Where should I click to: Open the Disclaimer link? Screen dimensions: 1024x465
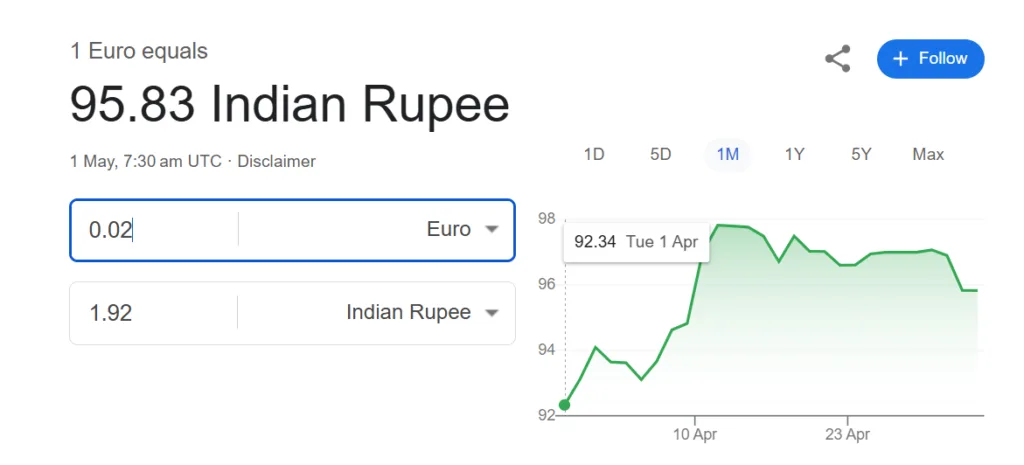coord(276,161)
